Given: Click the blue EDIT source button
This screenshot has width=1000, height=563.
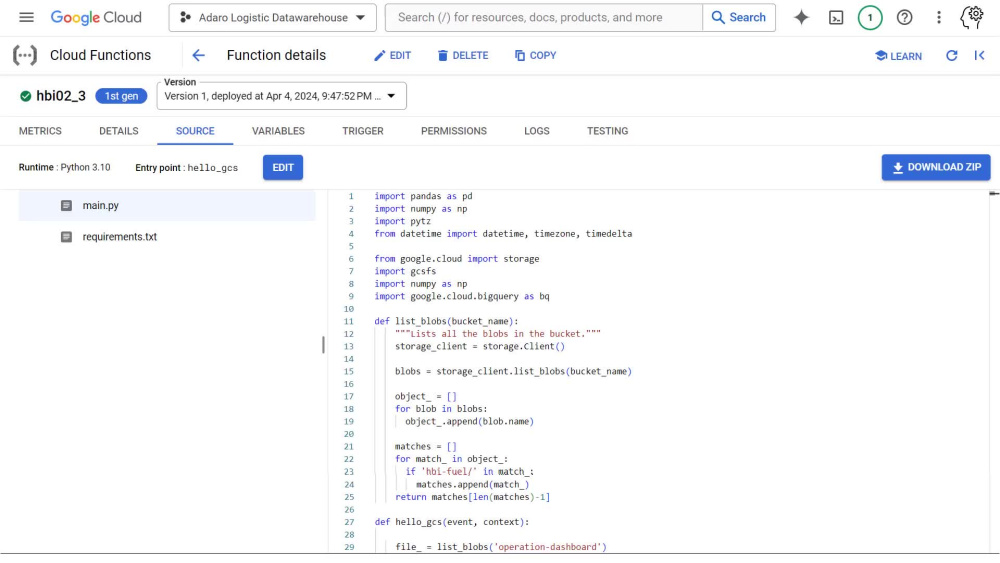Looking at the screenshot, I should (x=283, y=168).
